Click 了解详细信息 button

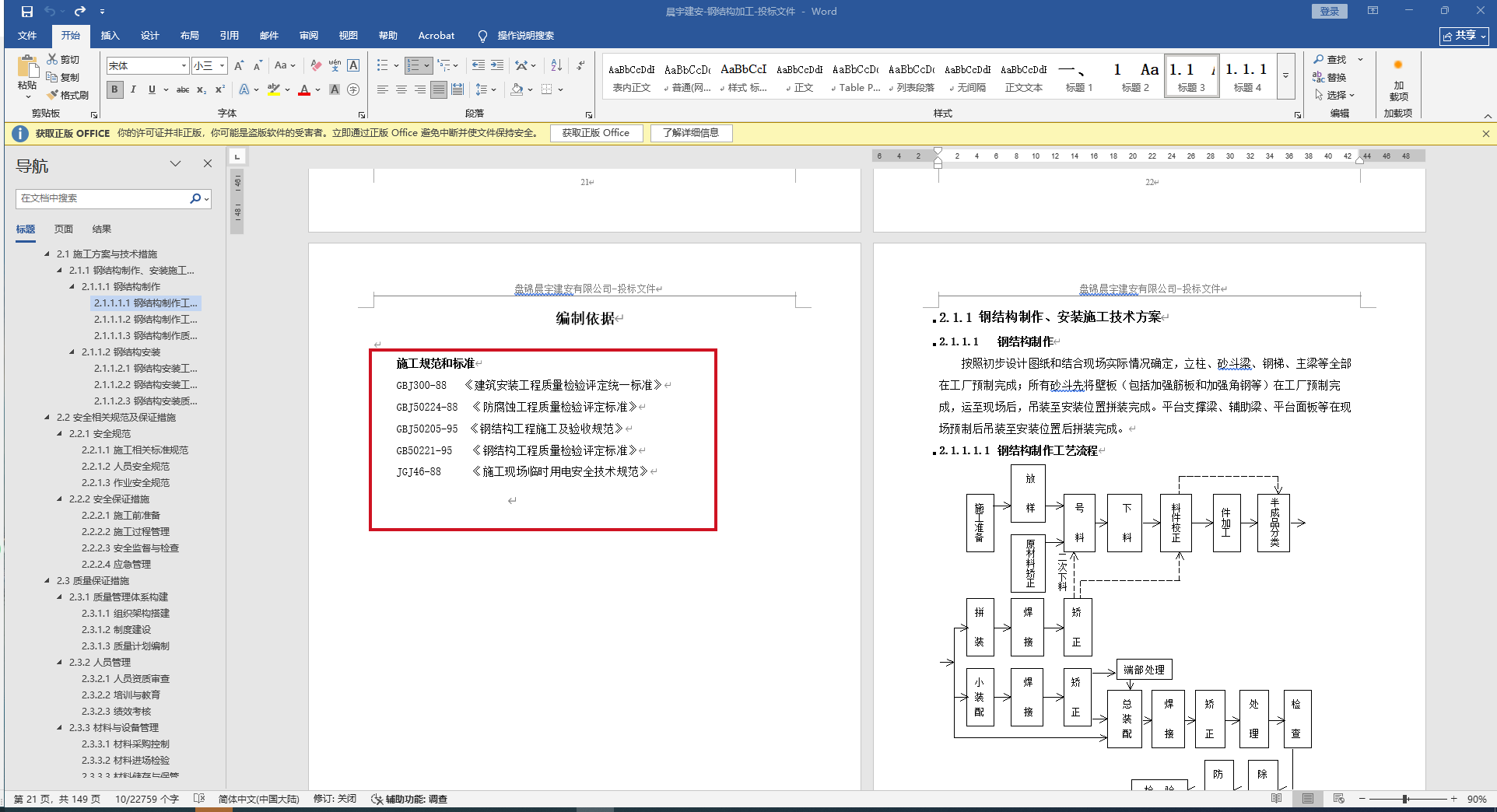(x=691, y=133)
